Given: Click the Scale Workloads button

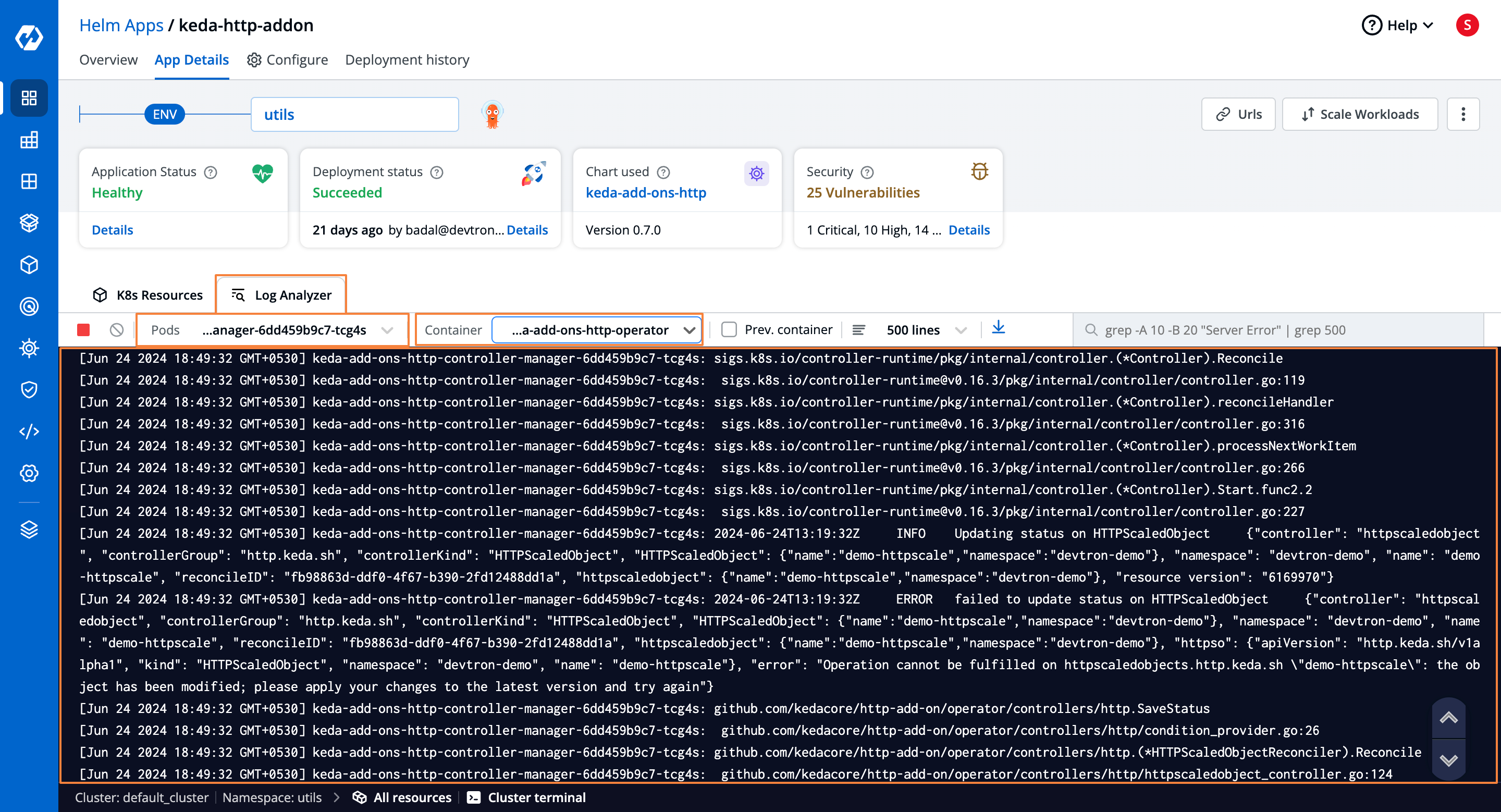Looking at the screenshot, I should click(x=1359, y=114).
